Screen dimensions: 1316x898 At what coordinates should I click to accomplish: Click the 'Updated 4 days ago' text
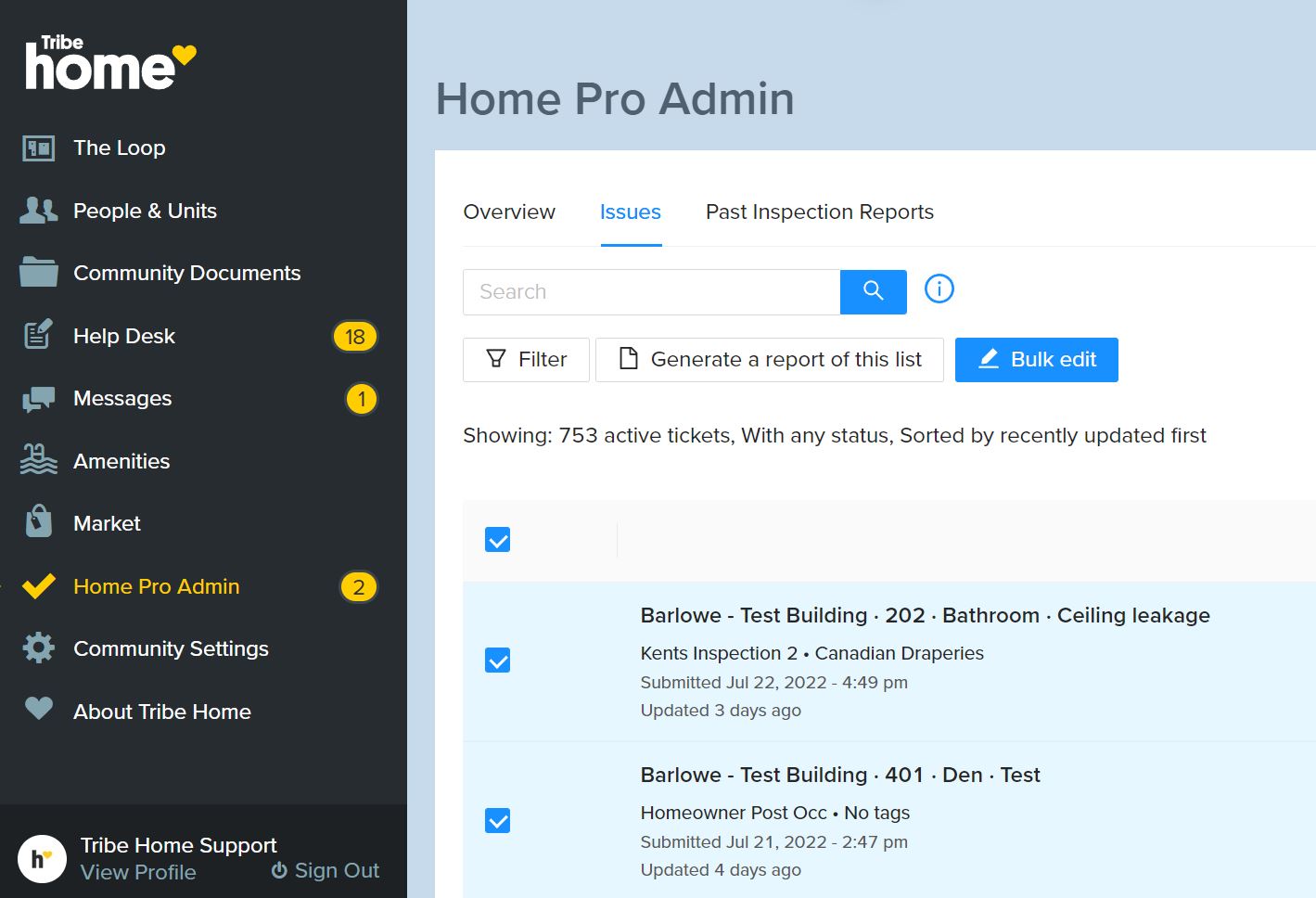pos(721,869)
